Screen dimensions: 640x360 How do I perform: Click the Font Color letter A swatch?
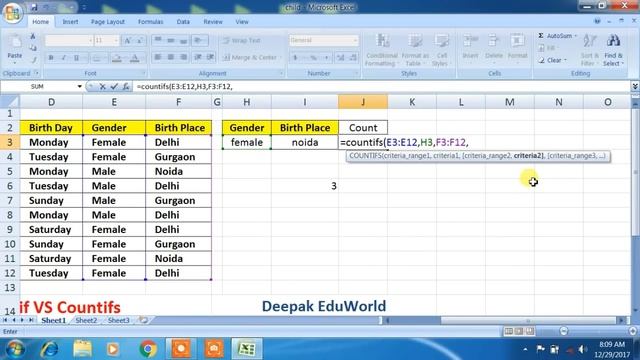pyautogui.click(x=134, y=58)
